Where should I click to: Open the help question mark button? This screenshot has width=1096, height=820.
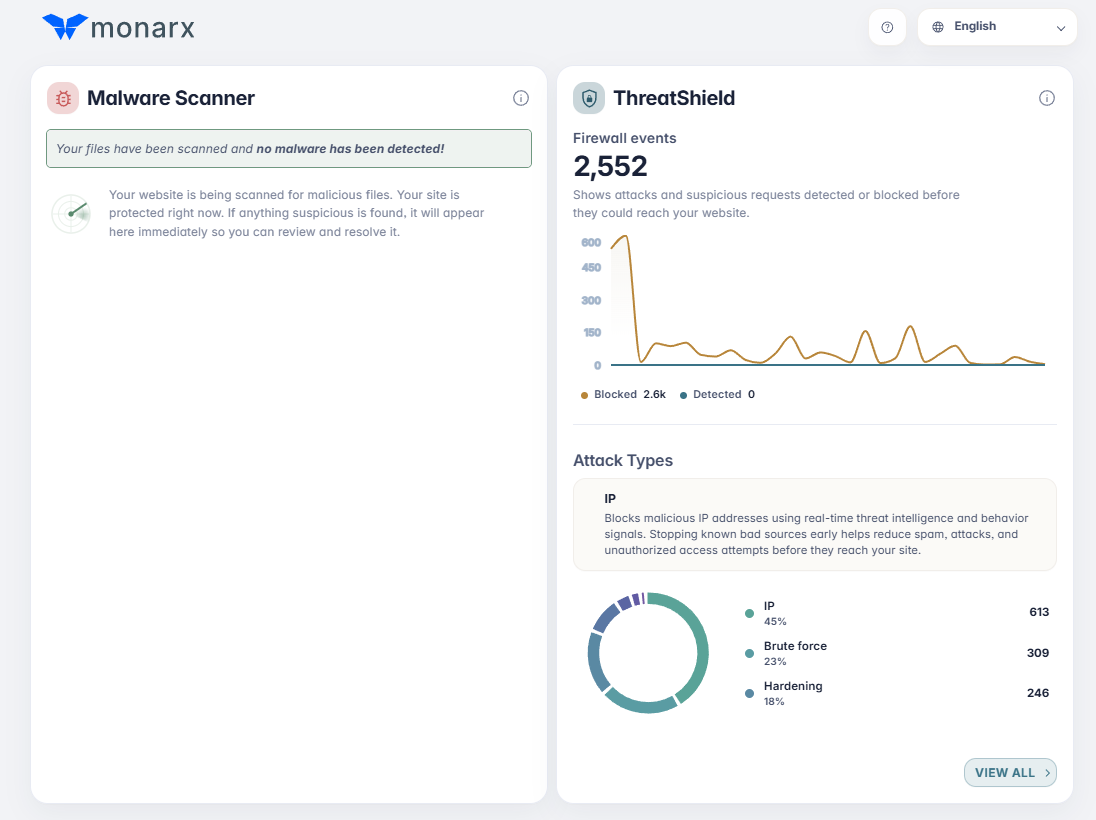887,27
